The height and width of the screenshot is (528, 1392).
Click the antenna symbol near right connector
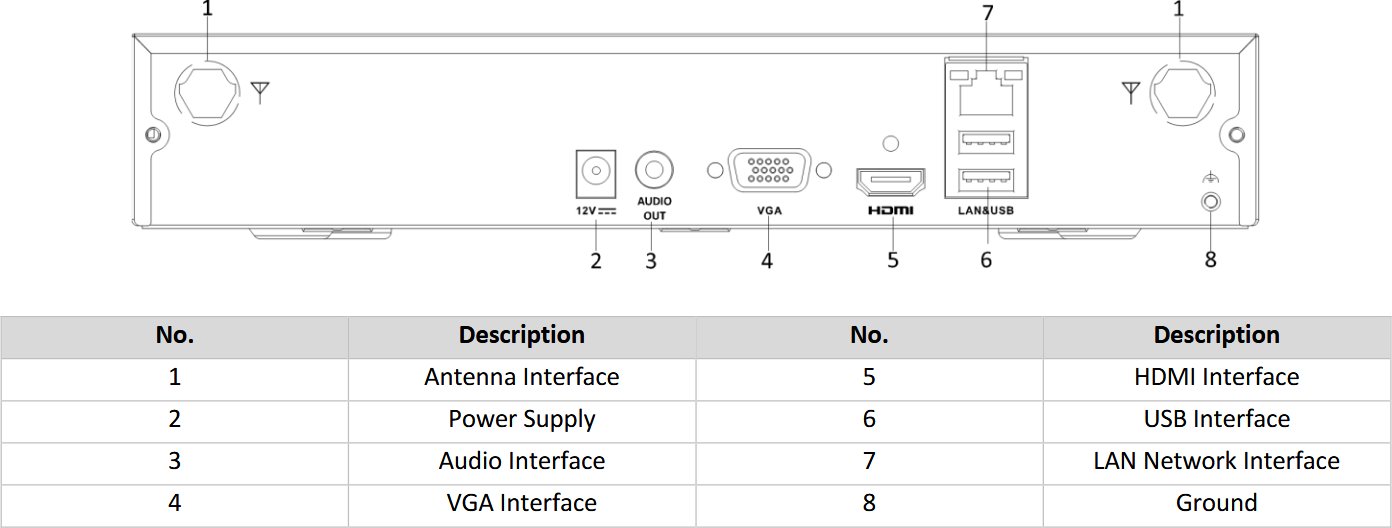(1131, 93)
